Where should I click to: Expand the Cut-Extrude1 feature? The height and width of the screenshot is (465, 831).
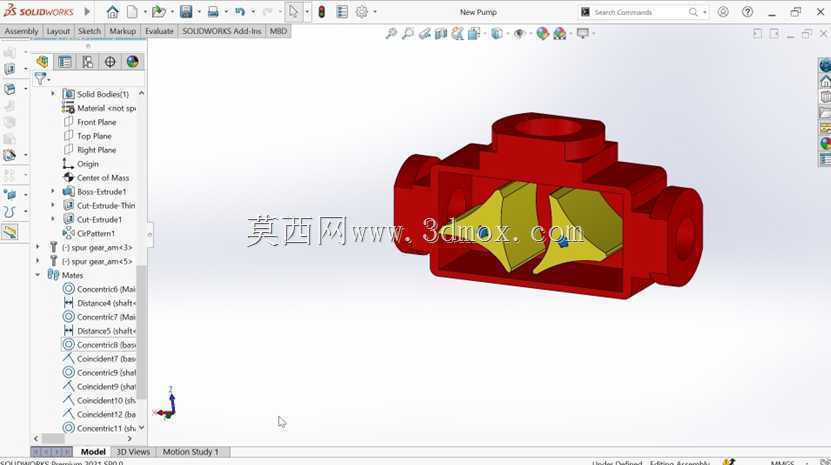52,219
